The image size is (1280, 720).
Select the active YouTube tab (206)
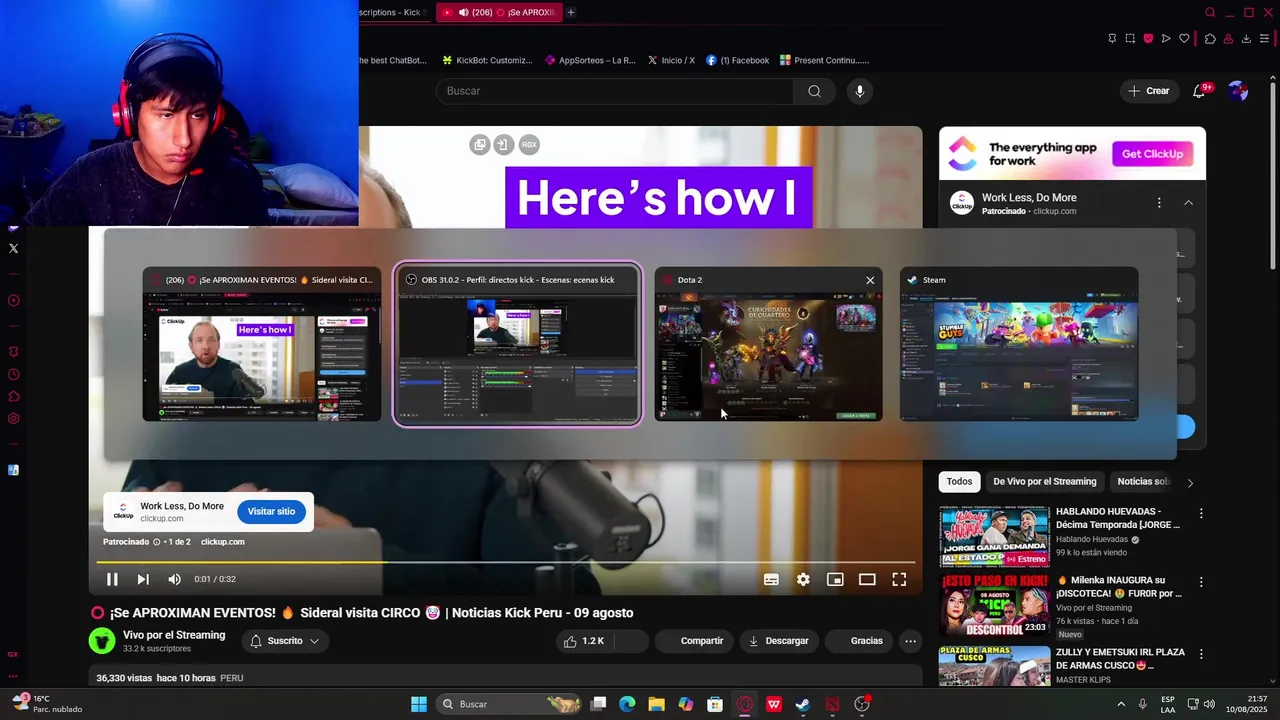tap(498, 12)
